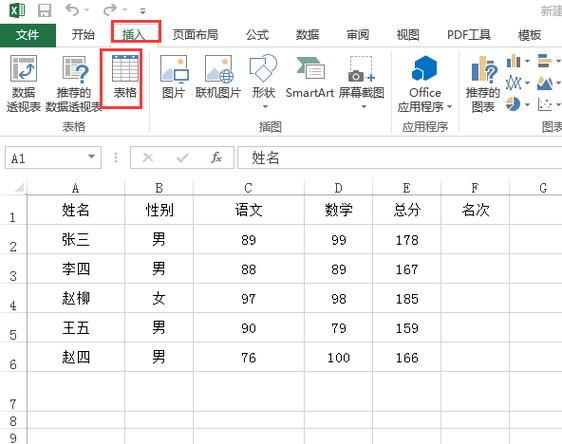Expand the column chart dropdown arrow

(x=527, y=61)
